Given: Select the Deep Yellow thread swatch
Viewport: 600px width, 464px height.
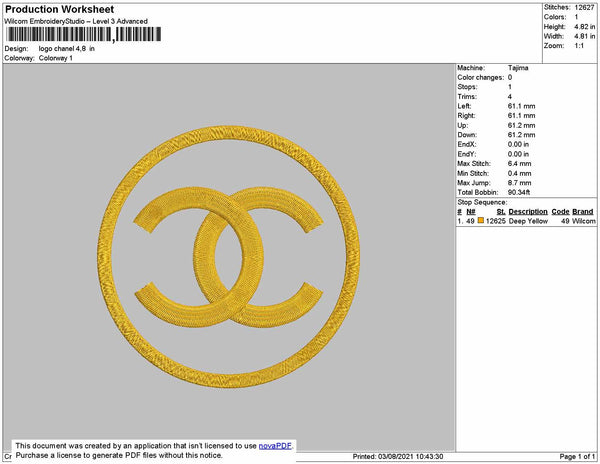Looking at the screenshot, I should coord(481,221).
